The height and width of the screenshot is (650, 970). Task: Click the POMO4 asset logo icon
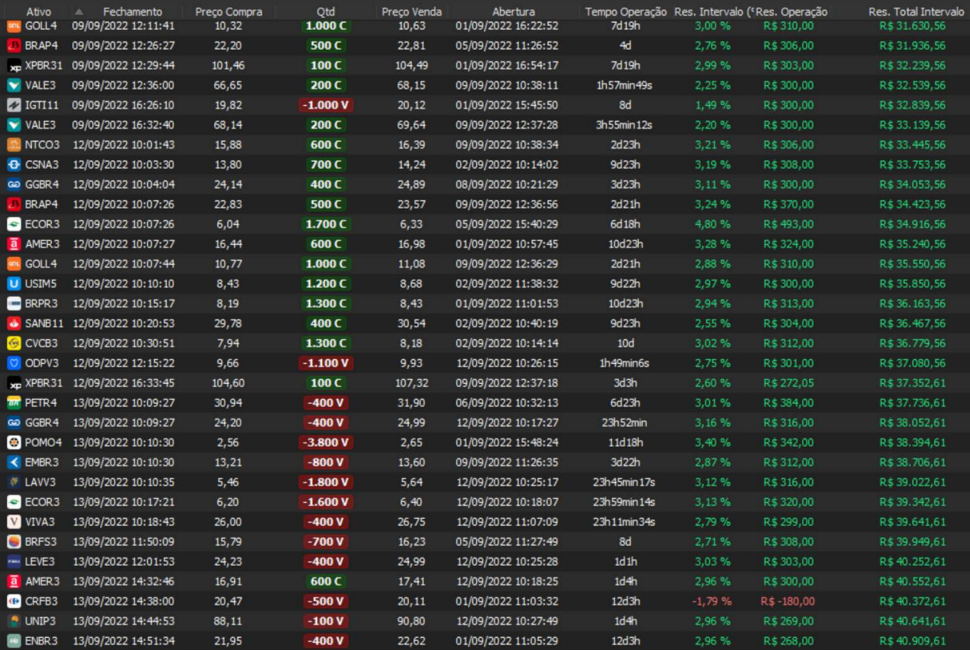point(14,442)
